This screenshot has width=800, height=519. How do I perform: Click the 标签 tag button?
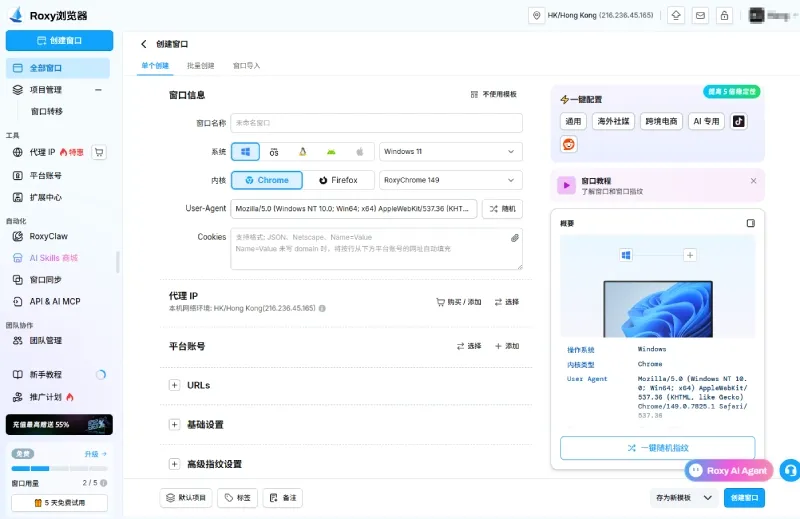238,498
